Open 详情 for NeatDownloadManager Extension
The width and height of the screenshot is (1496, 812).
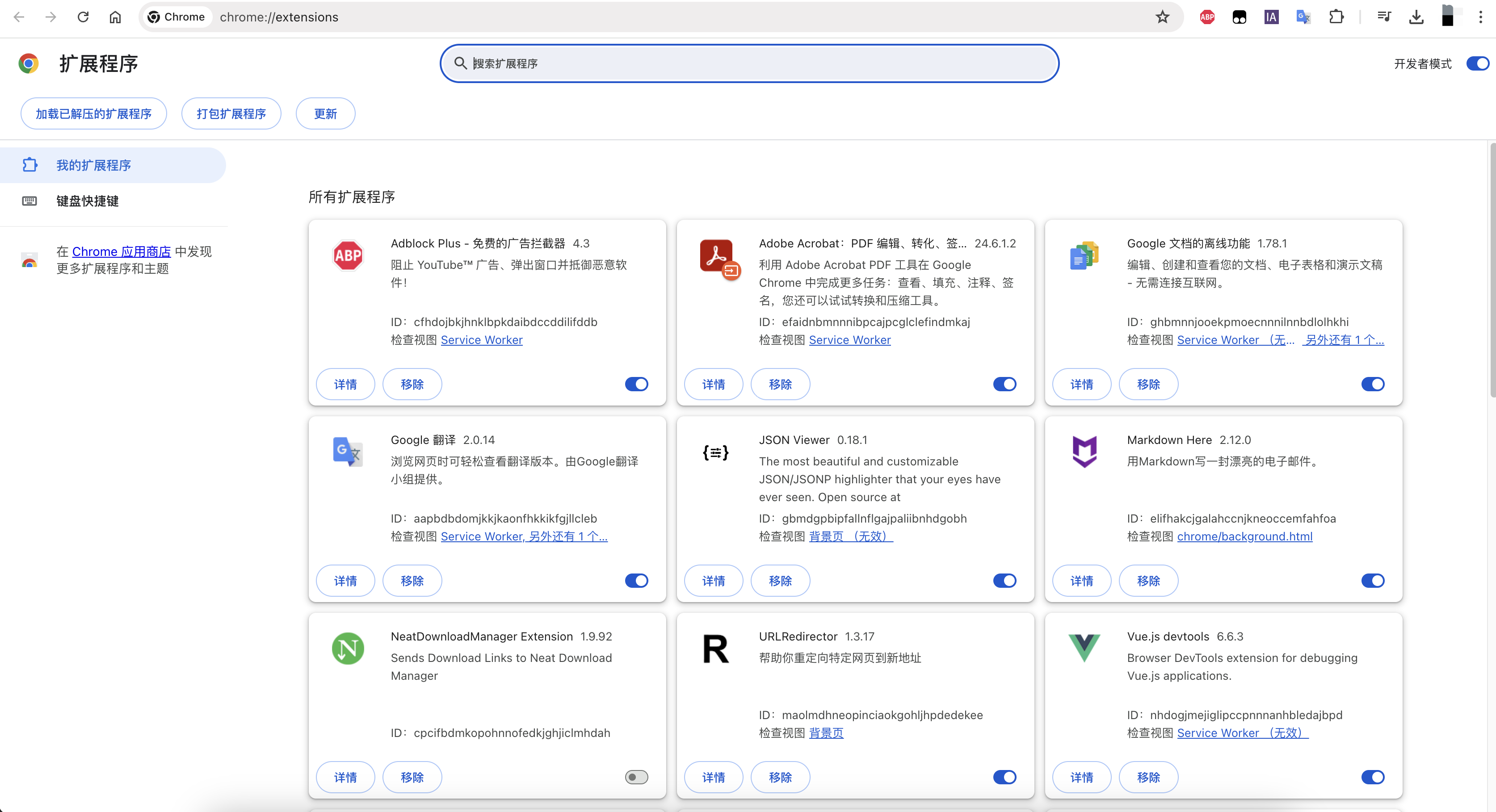[x=345, y=777]
